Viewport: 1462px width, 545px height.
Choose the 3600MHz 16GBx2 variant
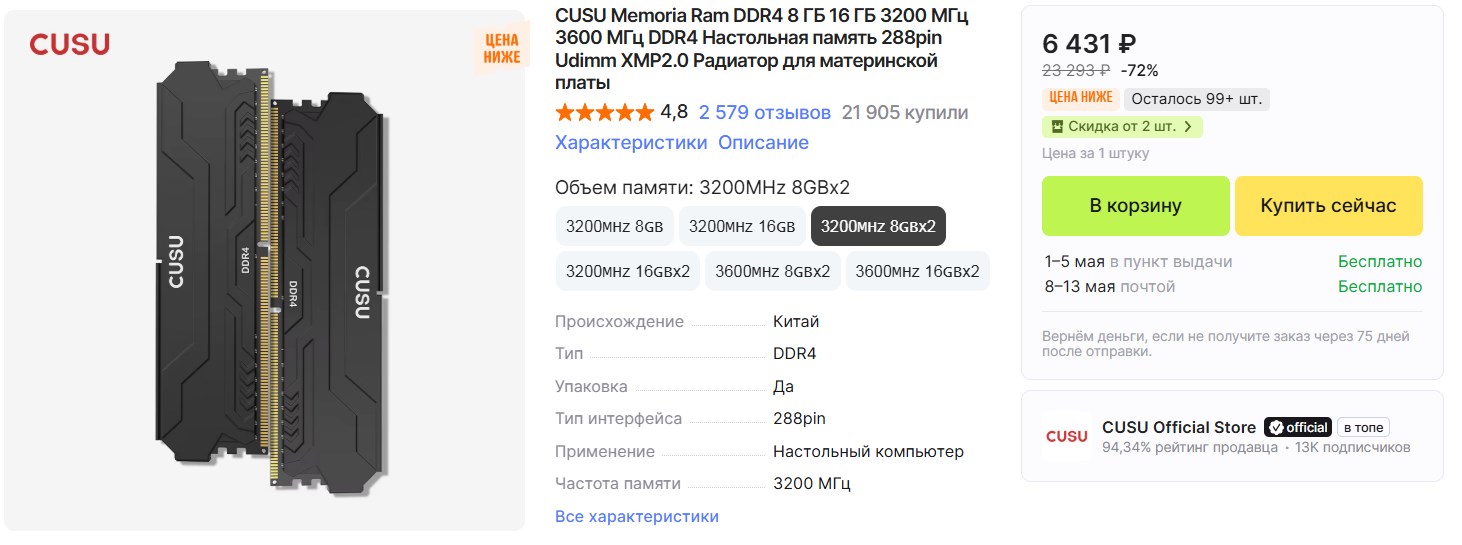click(917, 271)
